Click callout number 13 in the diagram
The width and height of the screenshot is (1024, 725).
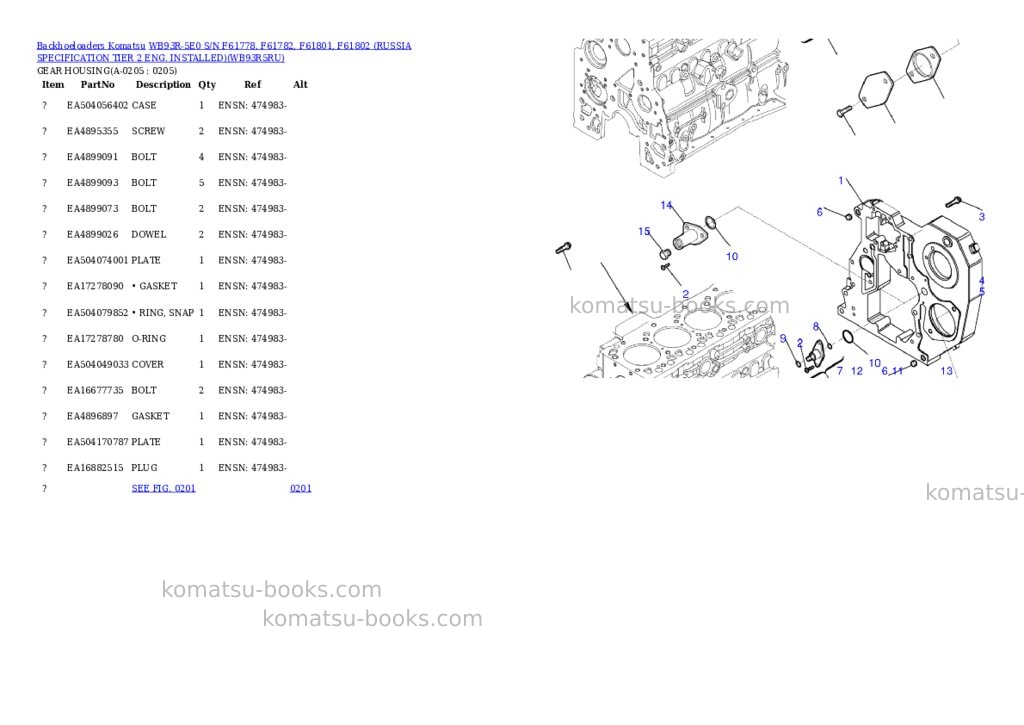tap(946, 371)
